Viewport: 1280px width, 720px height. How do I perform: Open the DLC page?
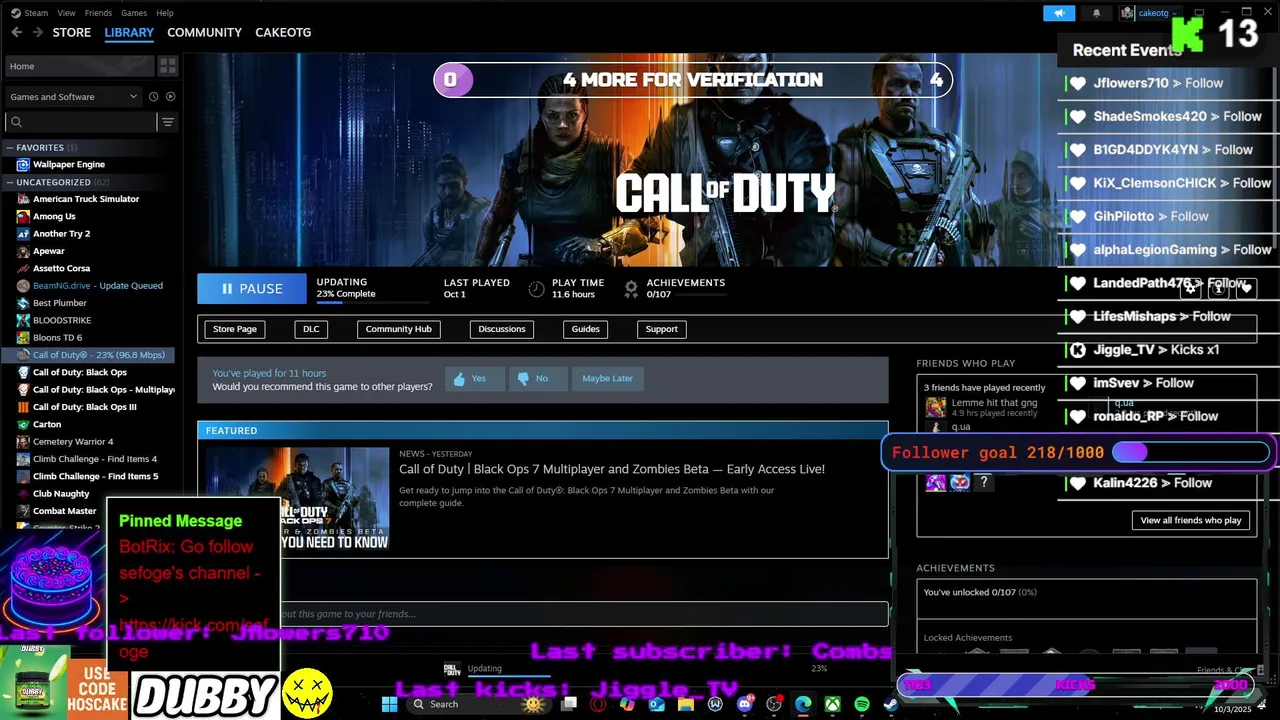311,329
